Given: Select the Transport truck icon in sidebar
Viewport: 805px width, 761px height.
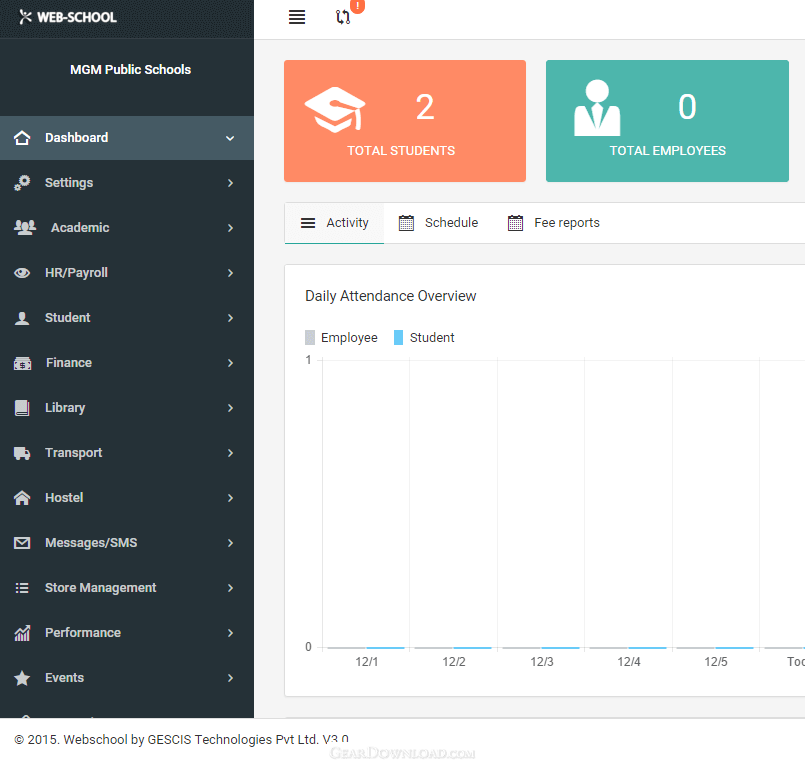Looking at the screenshot, I should click(22, 453).
